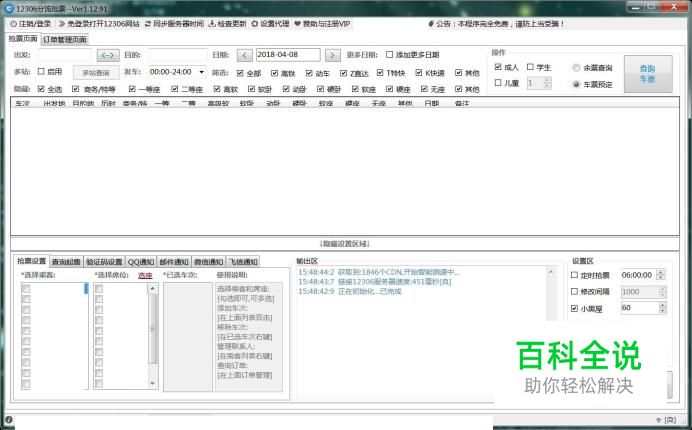The image size is (692, 430).
Task: Toggle filter K快速 checkbox
Action: click(419, 73)
